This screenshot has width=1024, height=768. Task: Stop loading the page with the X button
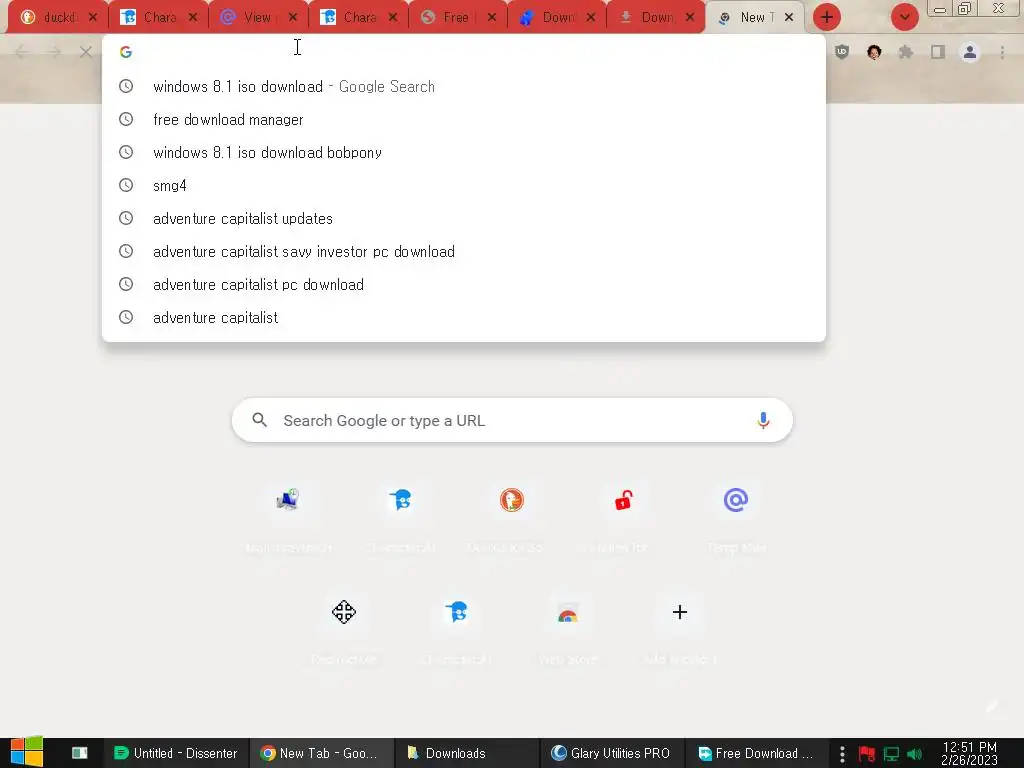(86, 52)
